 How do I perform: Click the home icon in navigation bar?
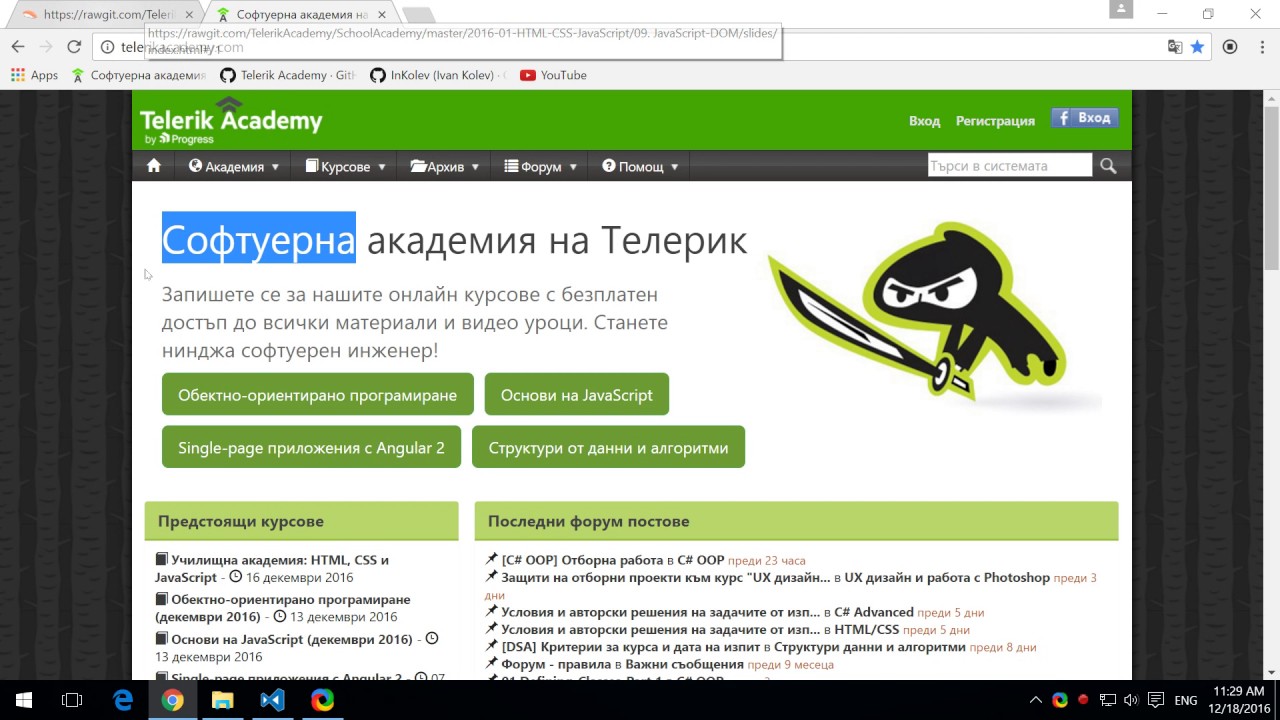pyautogui.click(x=154, y=166)
